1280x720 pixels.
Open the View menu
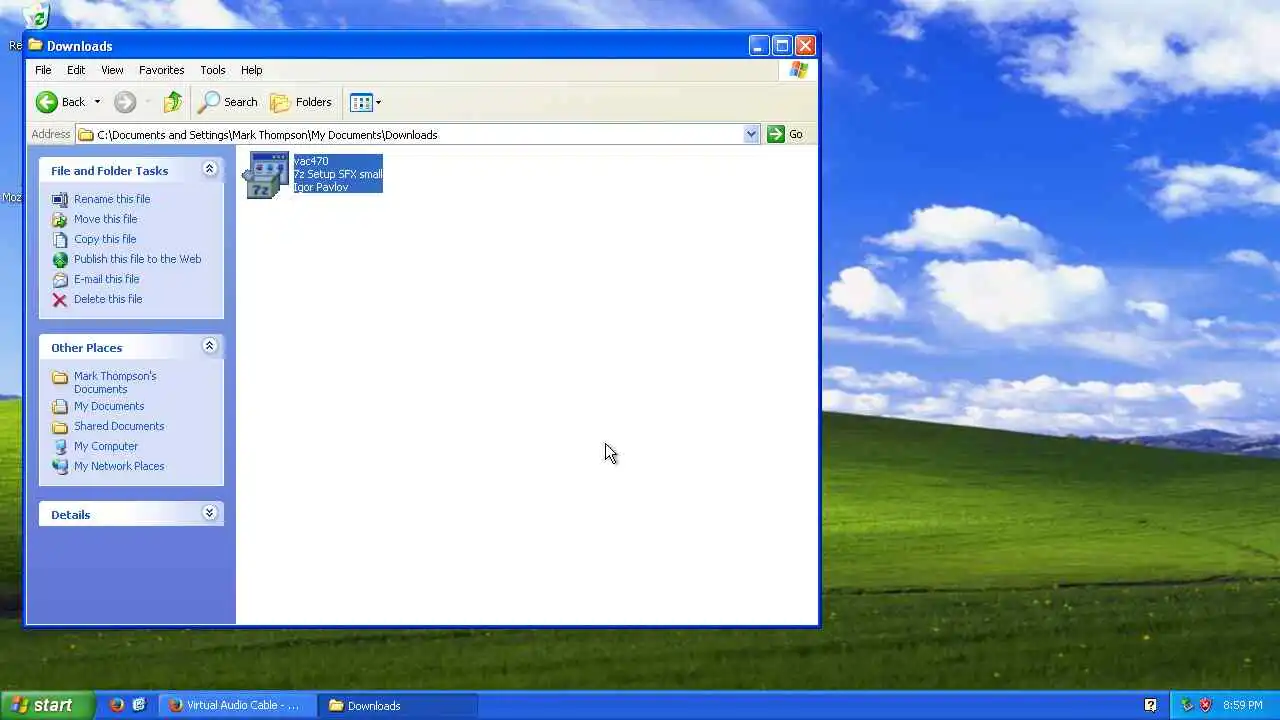click(x=112, y=70)
